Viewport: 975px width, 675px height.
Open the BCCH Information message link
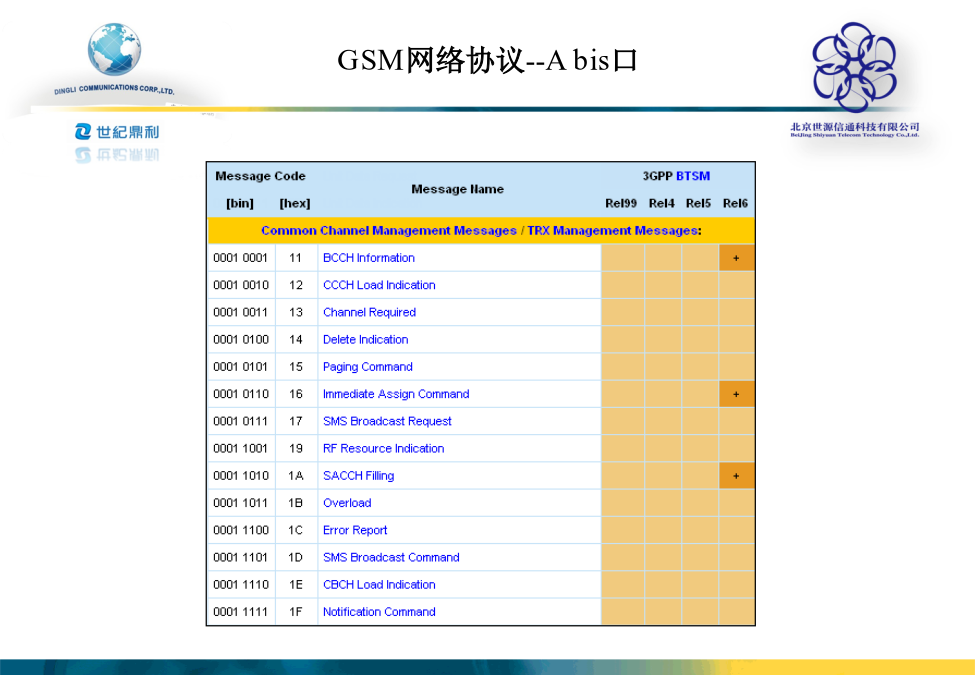369,258
